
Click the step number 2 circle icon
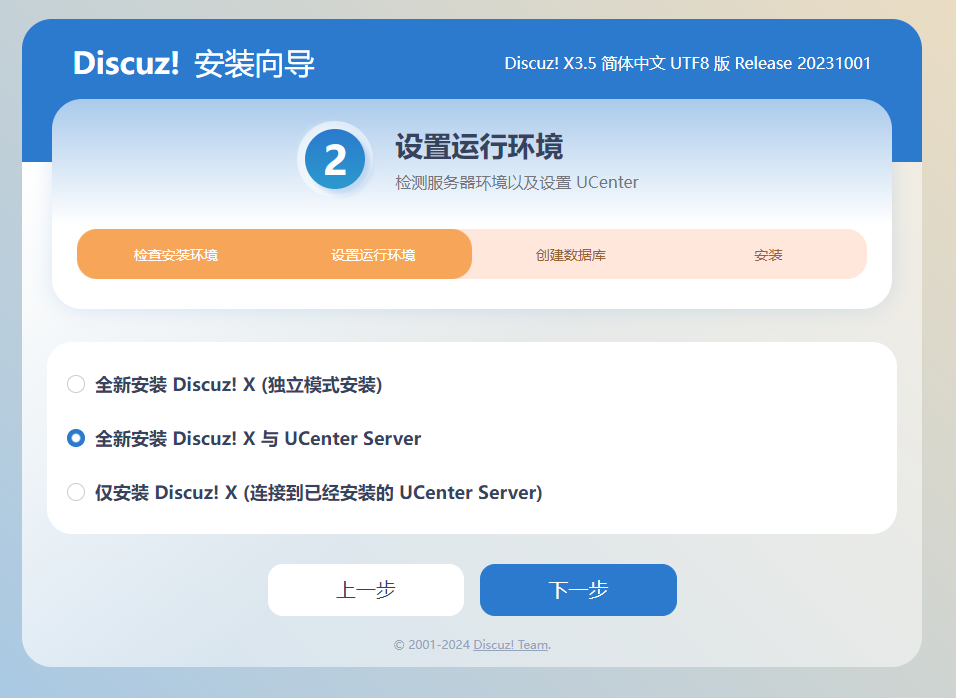[335, 159]
